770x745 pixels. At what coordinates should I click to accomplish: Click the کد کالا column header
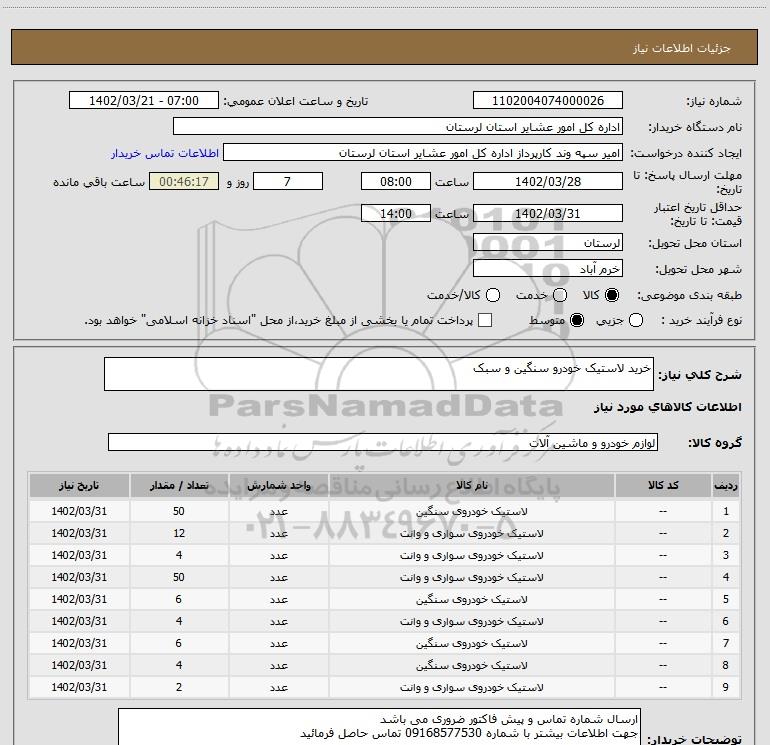coord(663,486)
